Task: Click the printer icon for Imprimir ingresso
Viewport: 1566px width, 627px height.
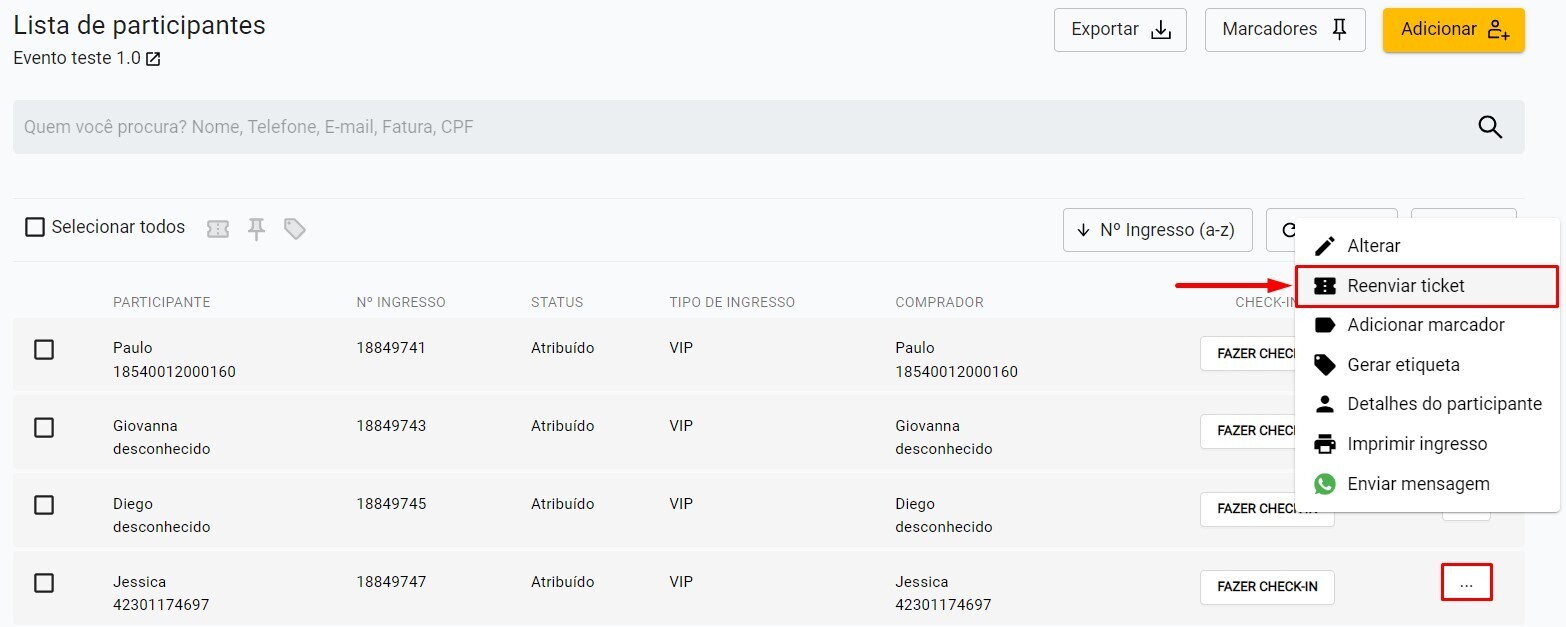Action: tap(1325, 444)
